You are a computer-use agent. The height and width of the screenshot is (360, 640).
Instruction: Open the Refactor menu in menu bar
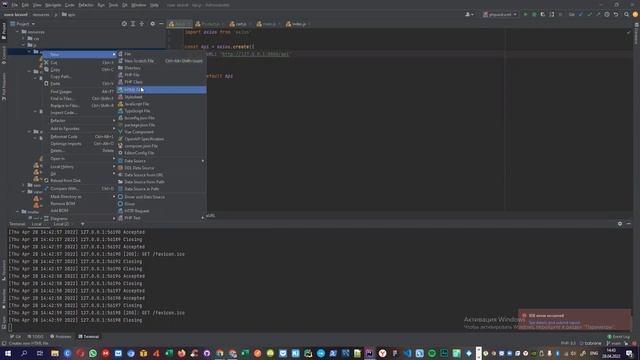coord(86,5)
